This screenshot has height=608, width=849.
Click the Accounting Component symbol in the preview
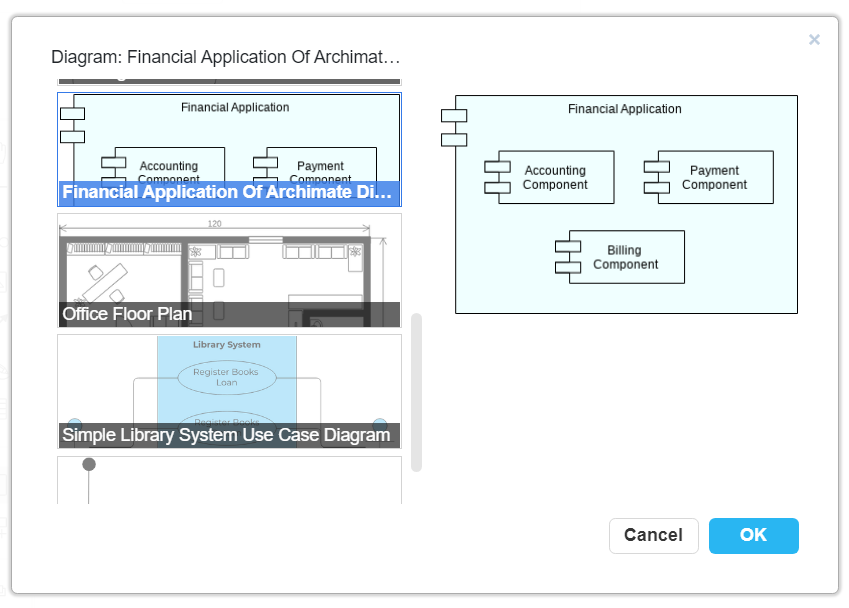(498, 177)
